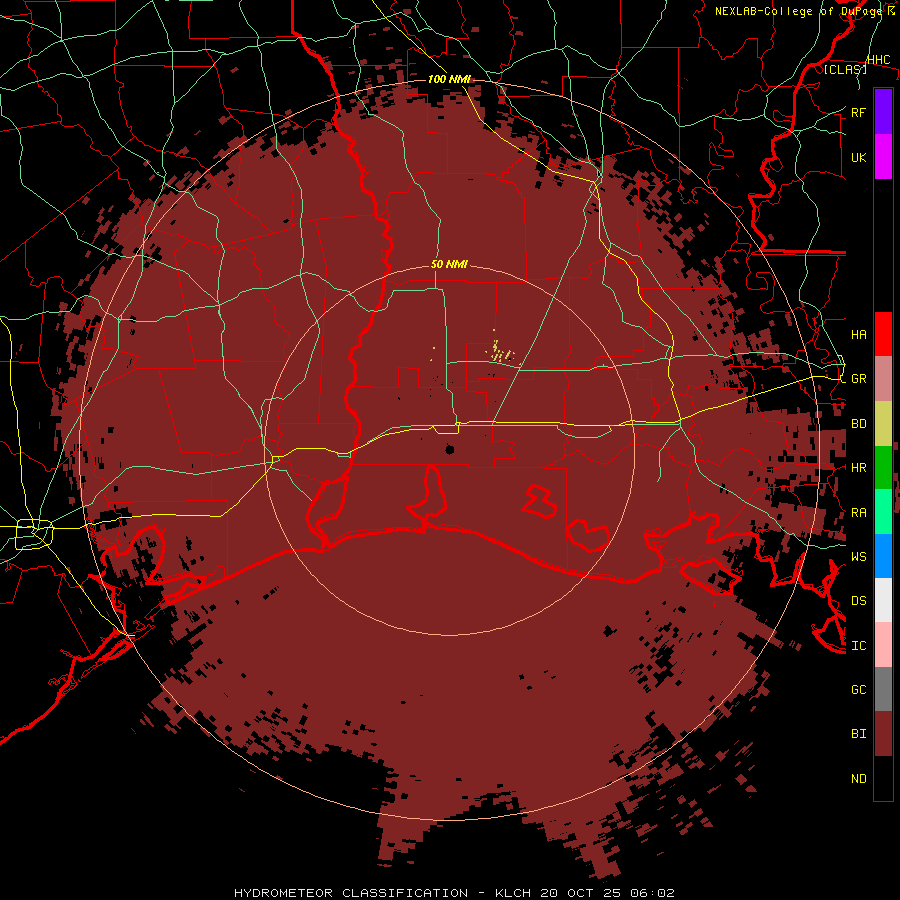This screenshot has width=900, height=900.
Task: Click the 'HYDROMETEOR CLASSIFICATION' title text
Action: coord(351,893)
